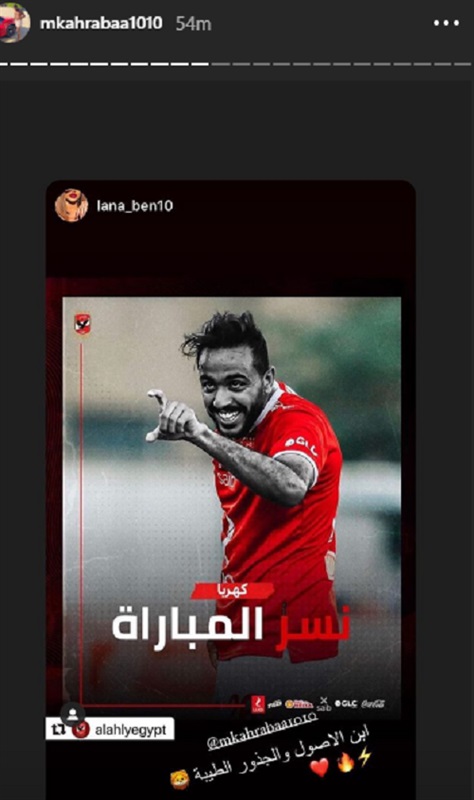Open lana_ben10 username in reshared post
Screen dimensions: 474x800
coord(135,206)
